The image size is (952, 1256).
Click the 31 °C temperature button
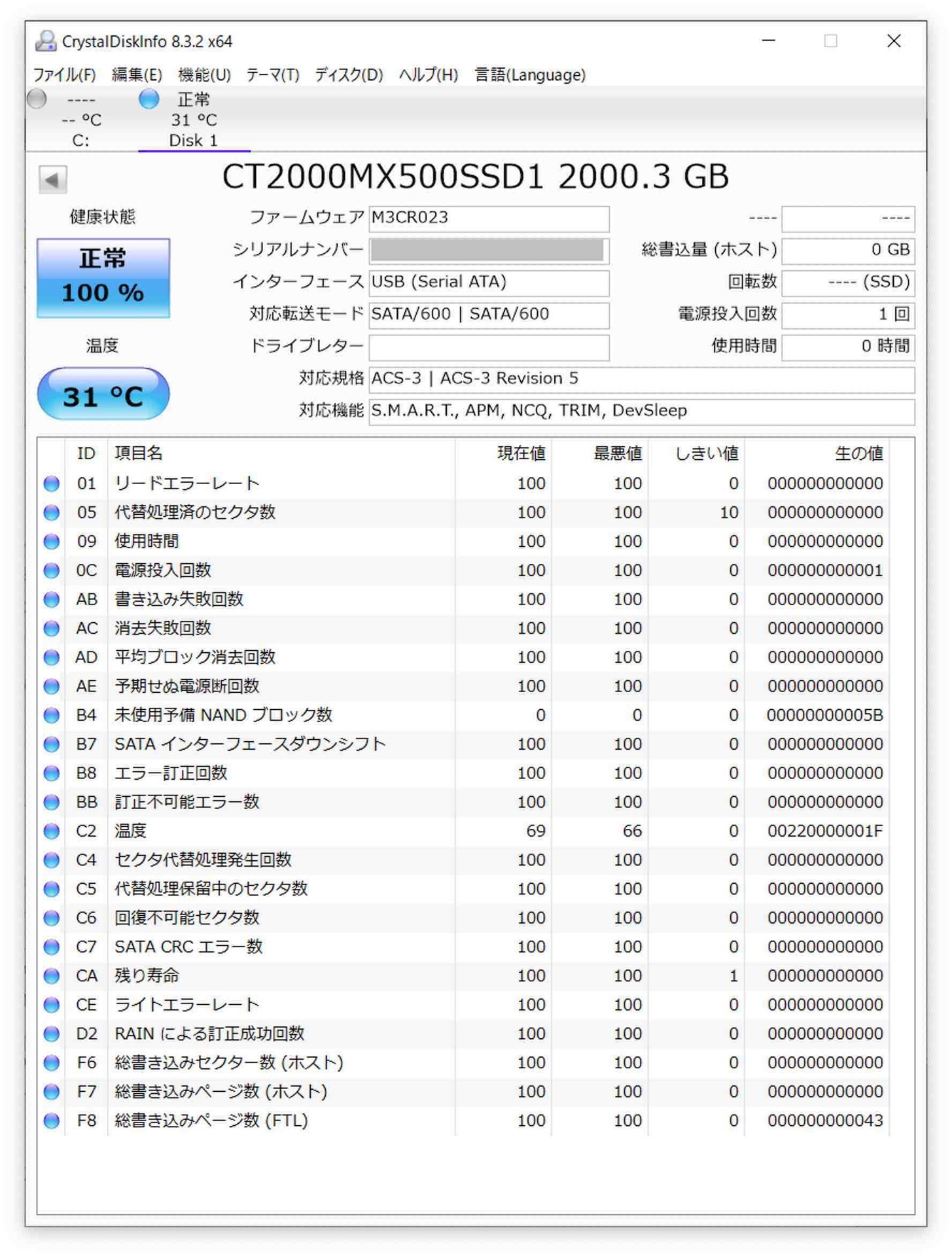pyautogui.click(x=103, y=394)
